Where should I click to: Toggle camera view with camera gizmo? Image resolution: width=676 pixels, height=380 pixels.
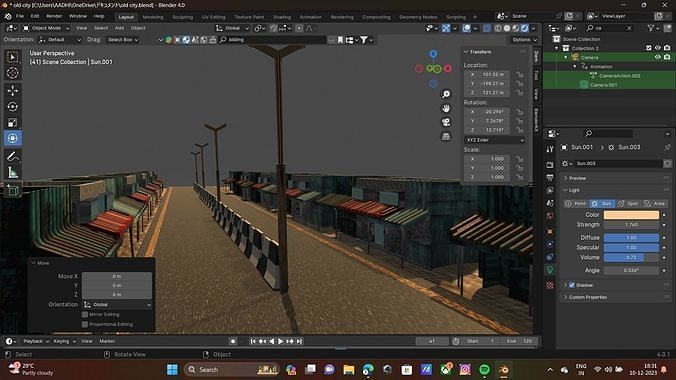[446, 122]
